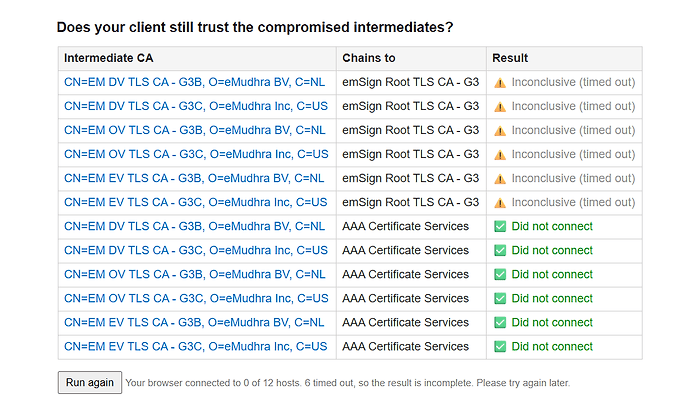Click warning icon for EM EV G3C emSign row
The width and height of the screenshot is (690, 401).
coord(499,203)
